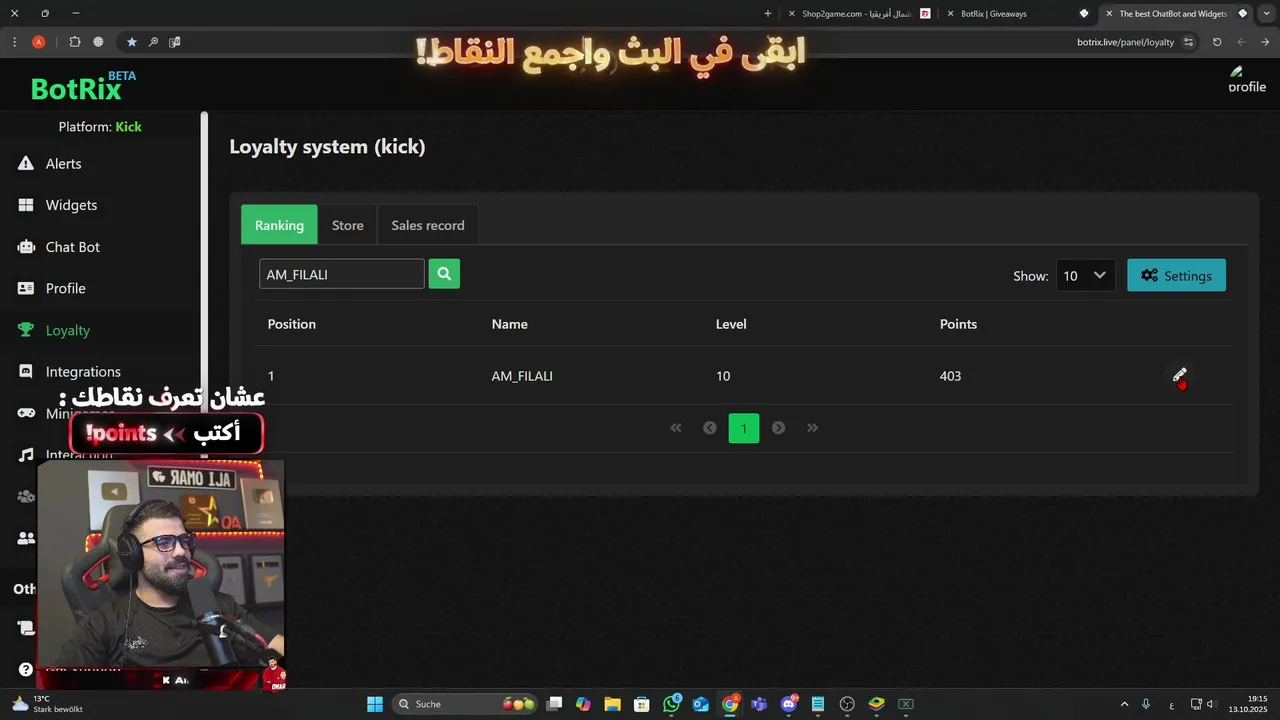Click the browser forward arrow

coord(1241,42)
